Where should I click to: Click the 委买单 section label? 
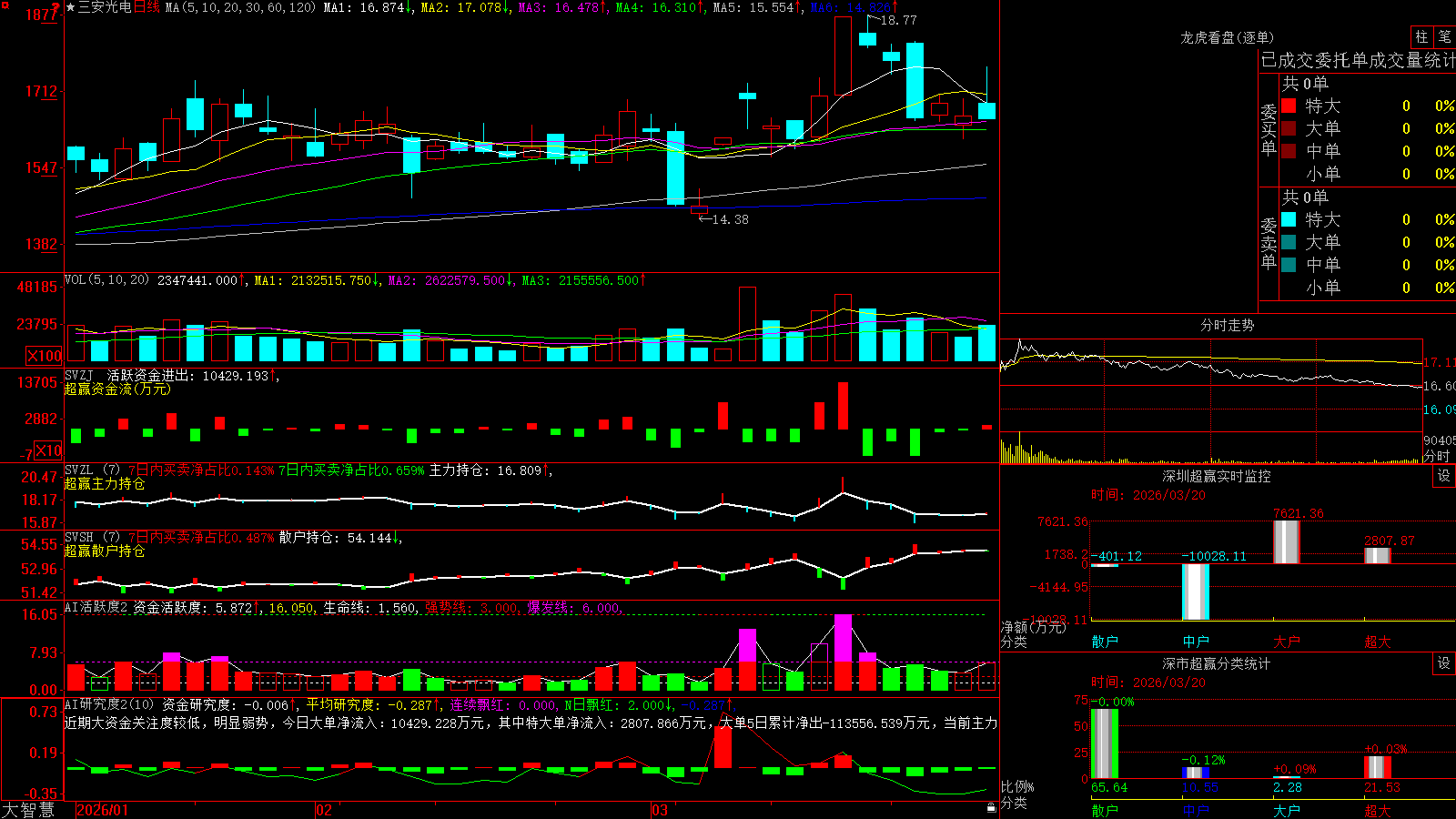(1269, 129)
